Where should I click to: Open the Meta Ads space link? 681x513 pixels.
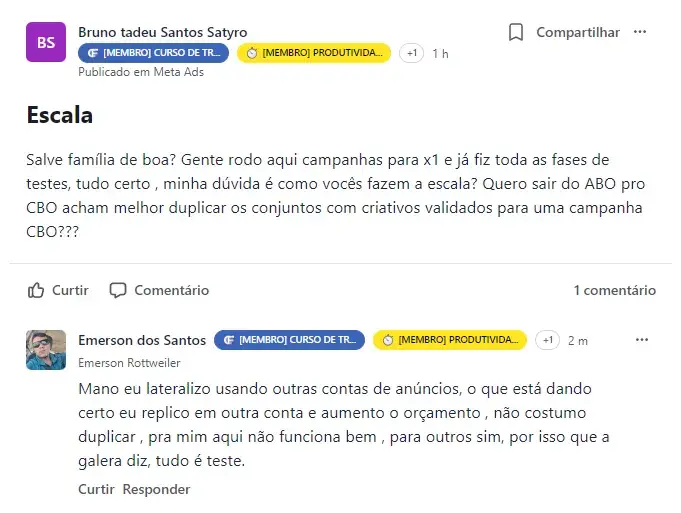[179, 72]
